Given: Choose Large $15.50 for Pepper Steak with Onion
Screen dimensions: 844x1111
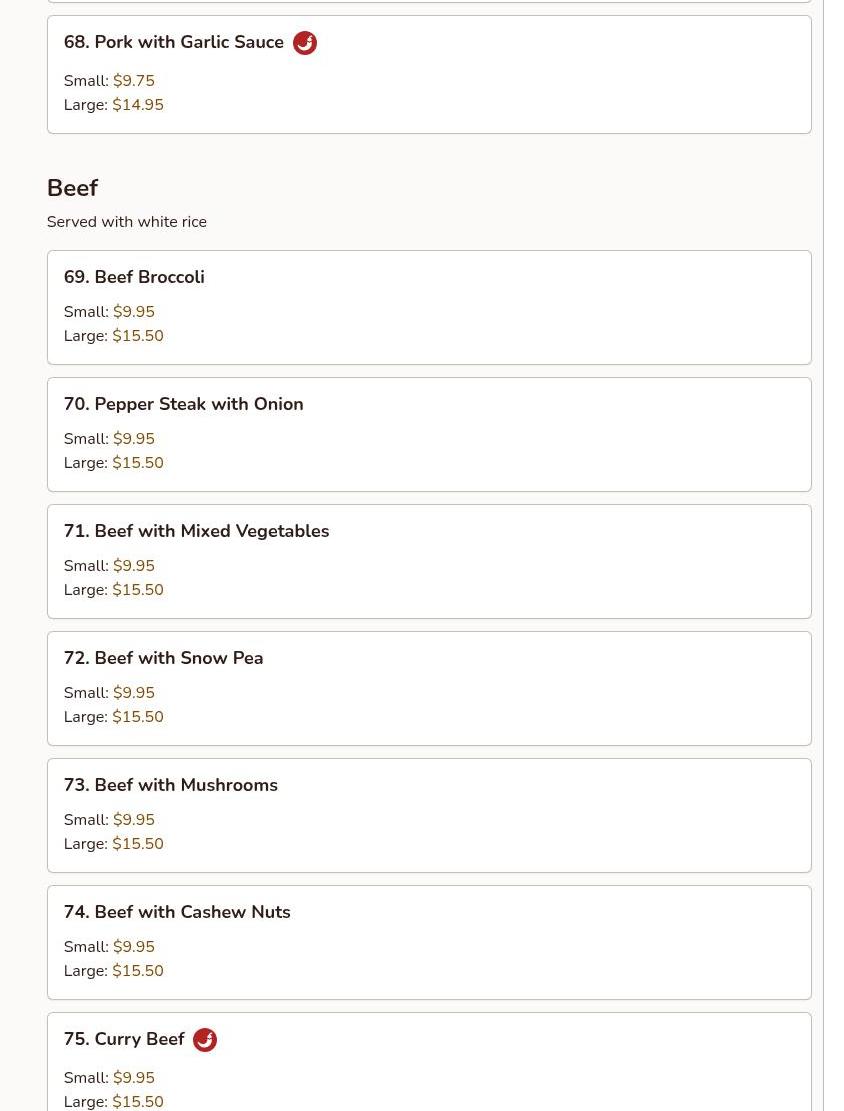Looking at the screenshot, I should pos(137,463).
